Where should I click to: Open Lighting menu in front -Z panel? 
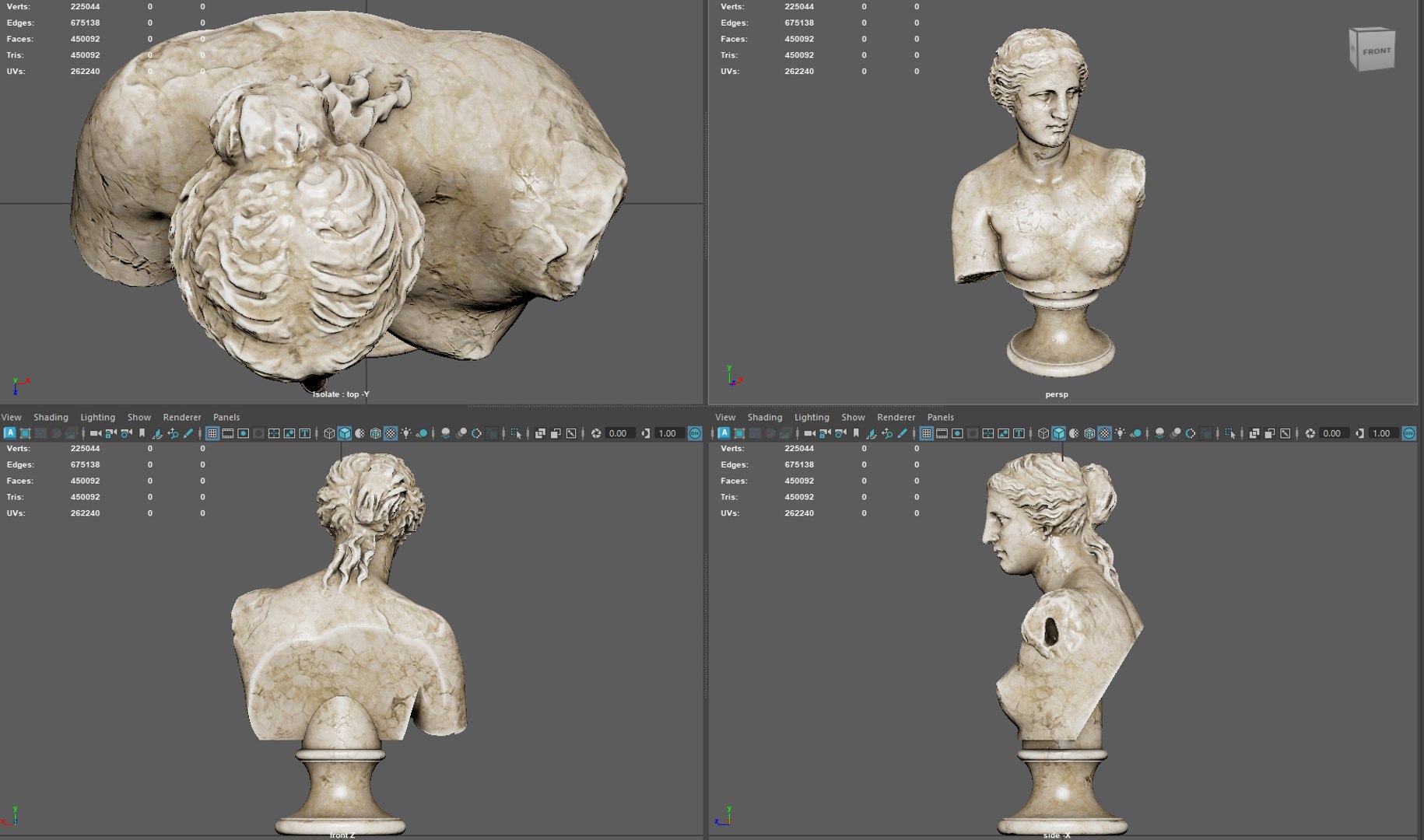[97, 417]
